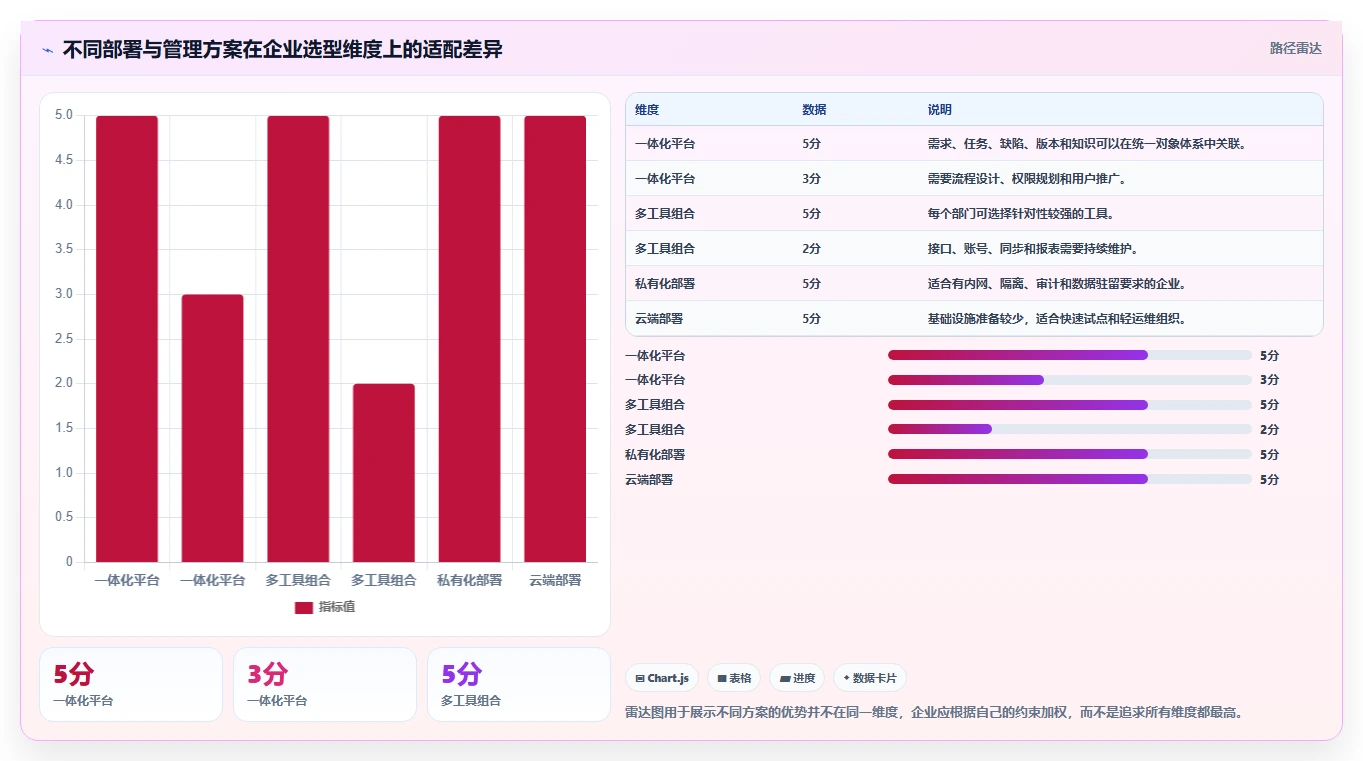The height and width of the screenshot is (761, 1363).
Task: Select the description 适合有内网、隔离、审计和数据驻留要求的企业。
Action: [1057, 284]
